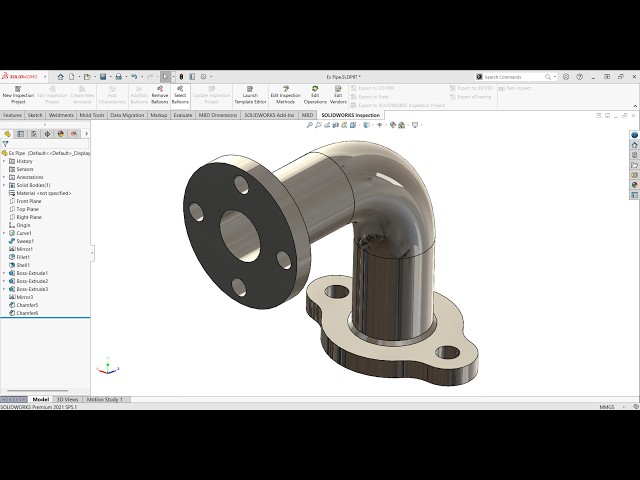This screenshot has height=480, width=640.
Task: Activate the Select cursor tool
Action: click(165, 77)
